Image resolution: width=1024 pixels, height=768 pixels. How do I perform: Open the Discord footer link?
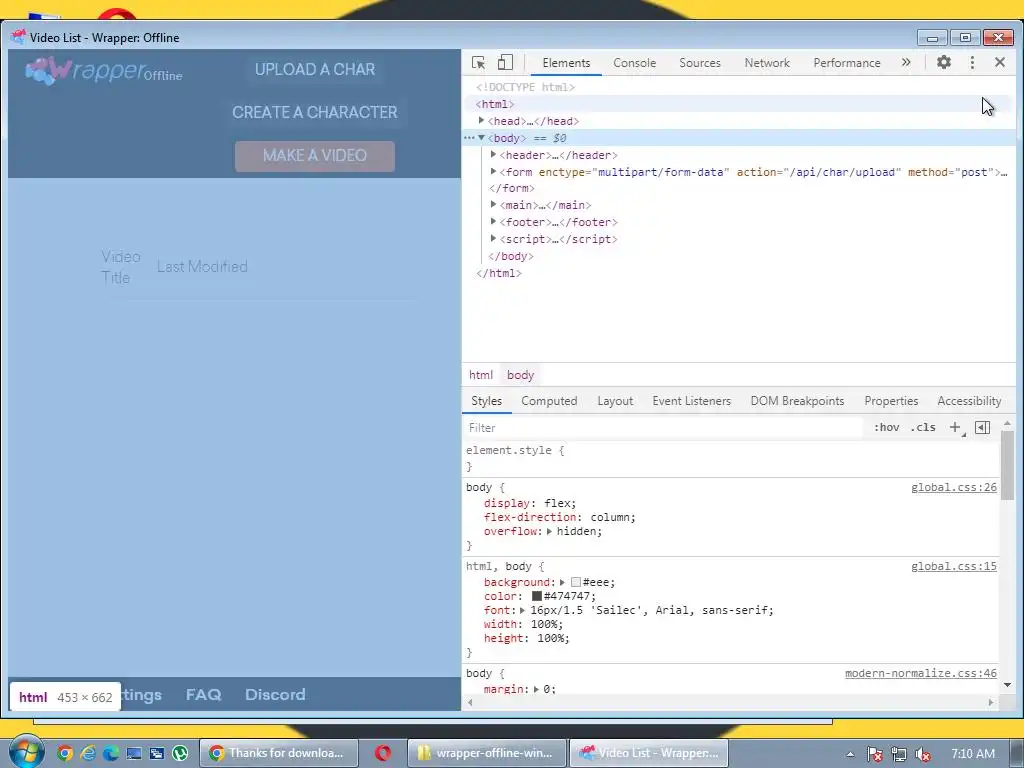pos(275,694)
